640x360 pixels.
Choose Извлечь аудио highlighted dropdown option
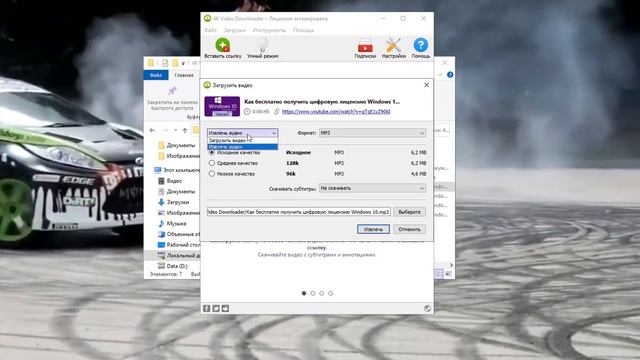(242, 147)
